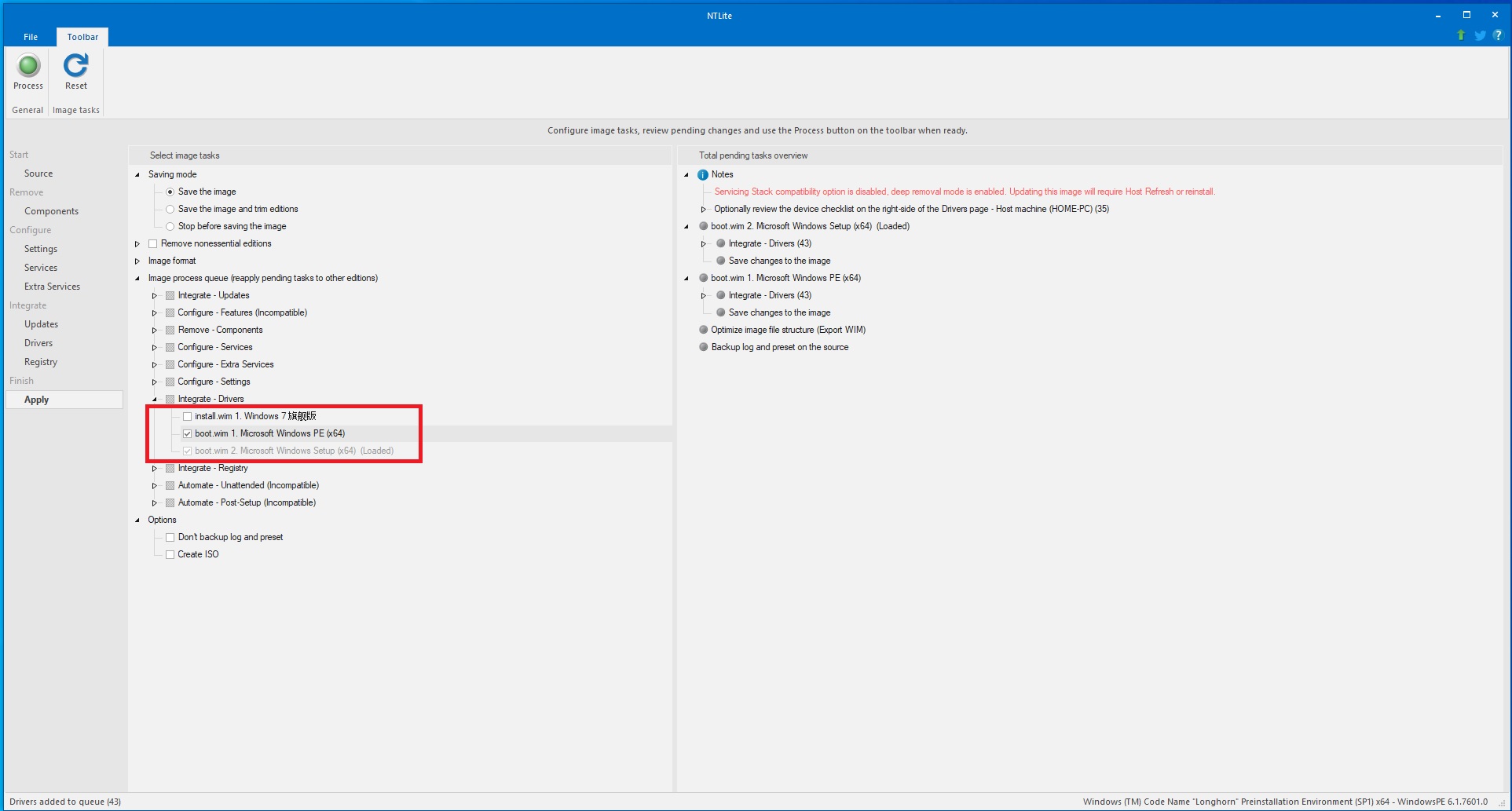The height and width of the screenshot is (811, 1512).
Task: Open the Updates sidebar page
Action: click(41, 324)
